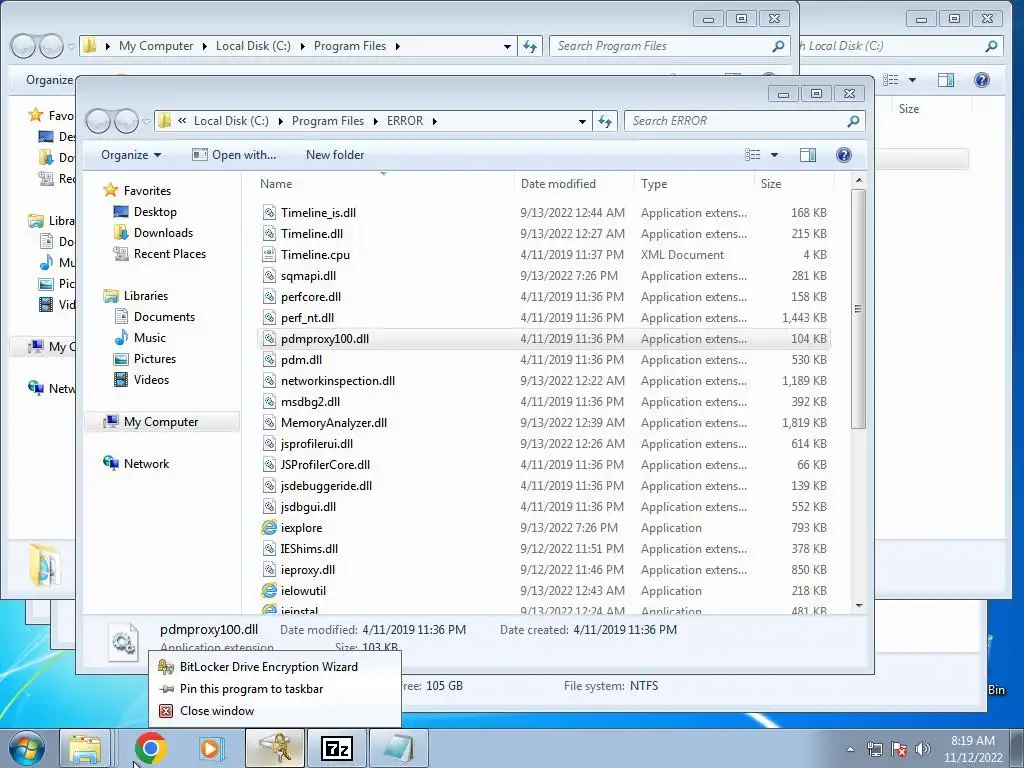Screen dimensions: 1024x768
Task: Expand the view options dropdown arrow in the ERROR window
Action: pos(775,155)
